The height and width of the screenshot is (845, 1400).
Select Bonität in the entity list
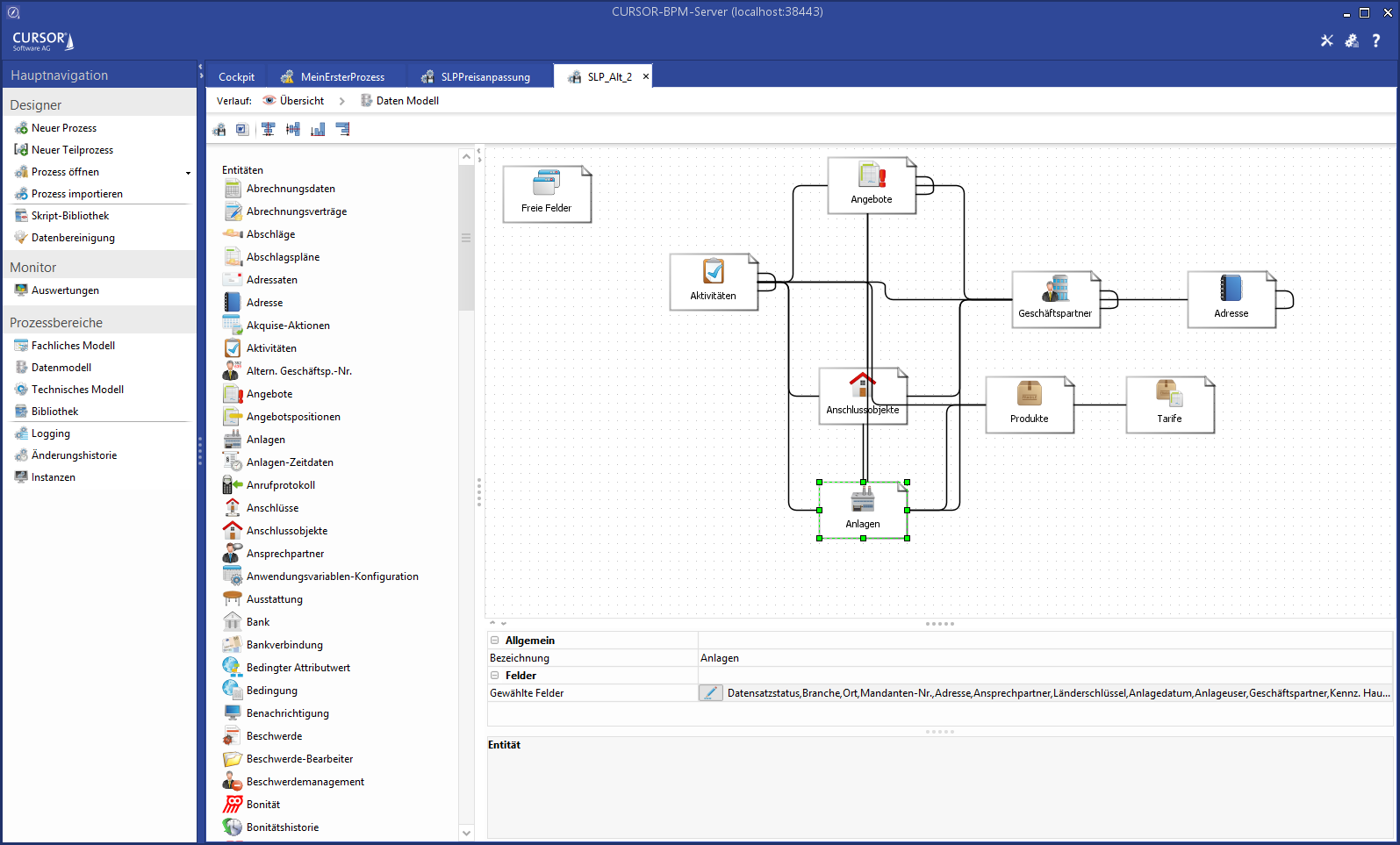(263, 805)
